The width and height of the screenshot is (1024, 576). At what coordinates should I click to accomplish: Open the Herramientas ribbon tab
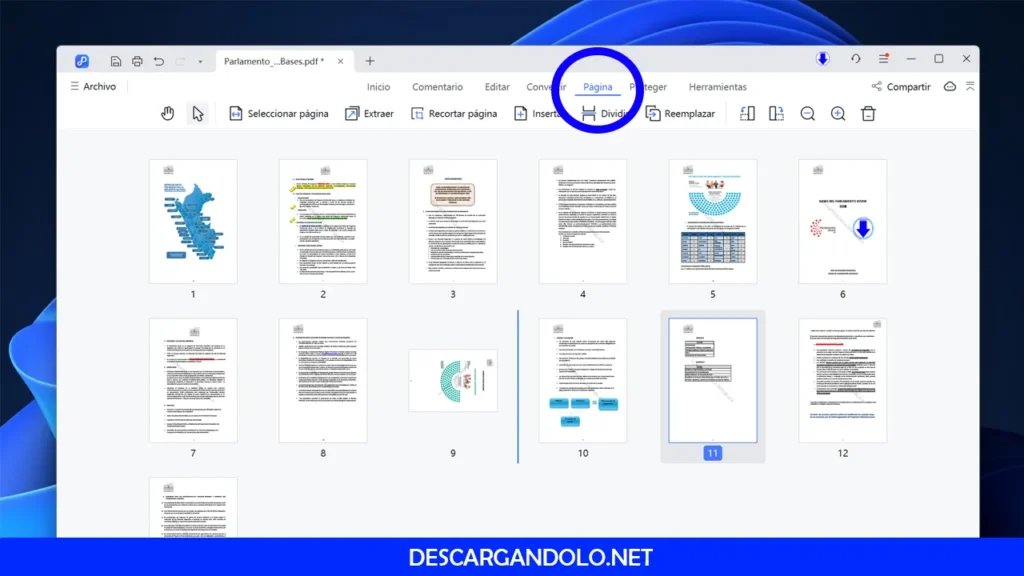(x=718, y=87)
